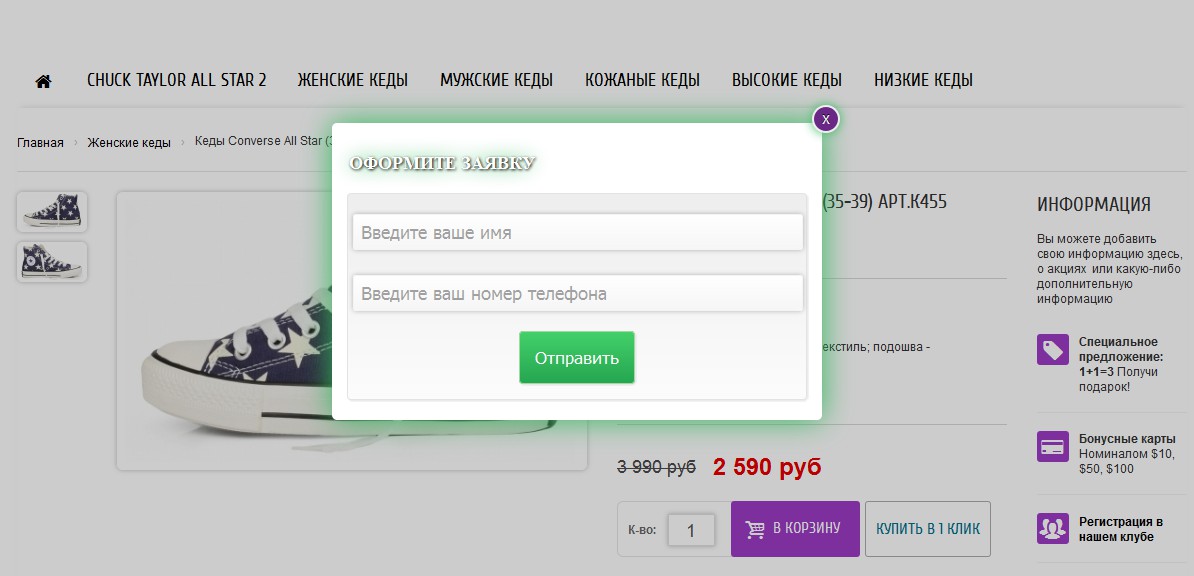Add product with В корзину button
Screen dimensions: 1194x576
tap(795, 528)
